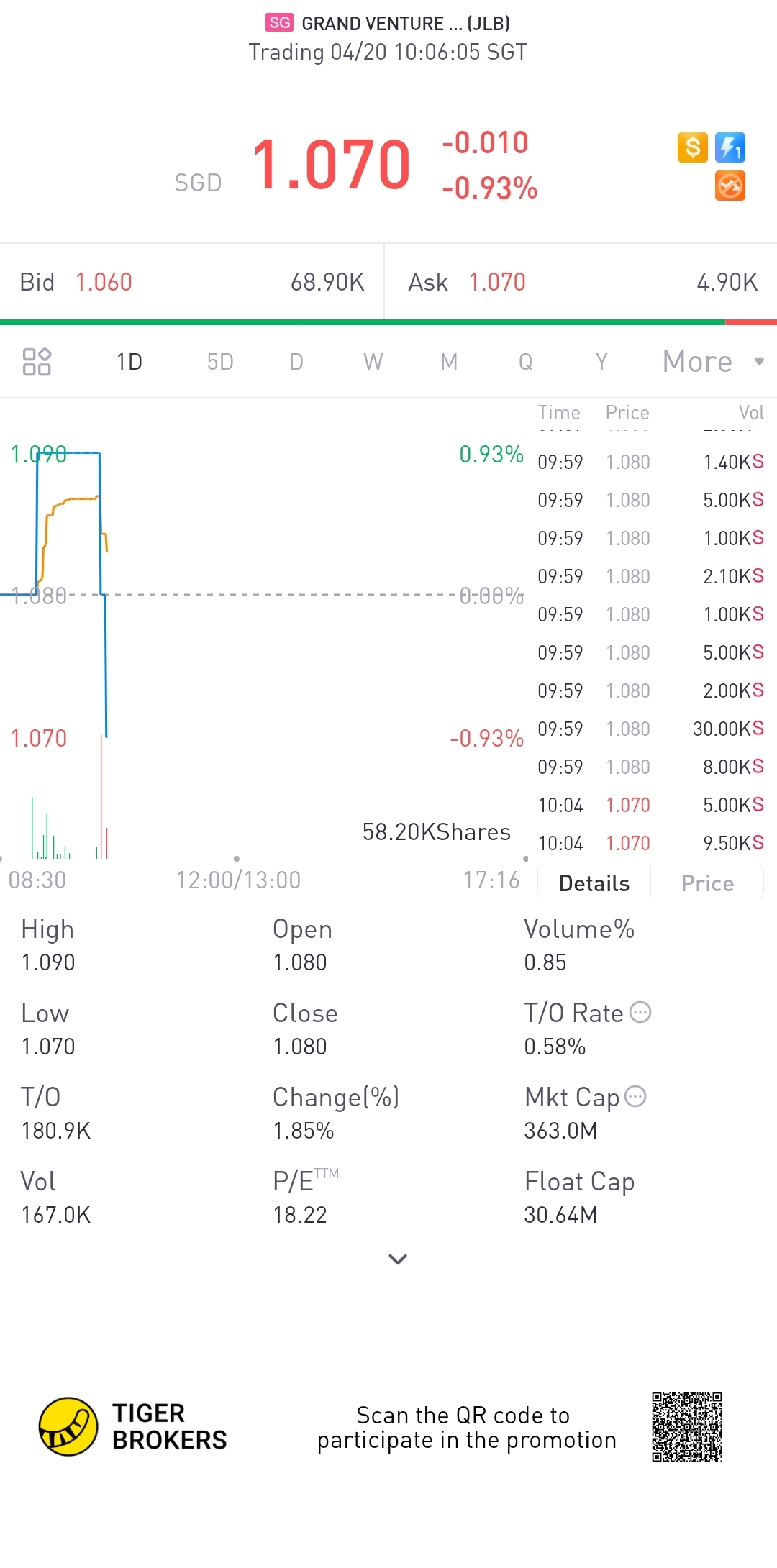Switch to the Details toggle

point(594,883)
